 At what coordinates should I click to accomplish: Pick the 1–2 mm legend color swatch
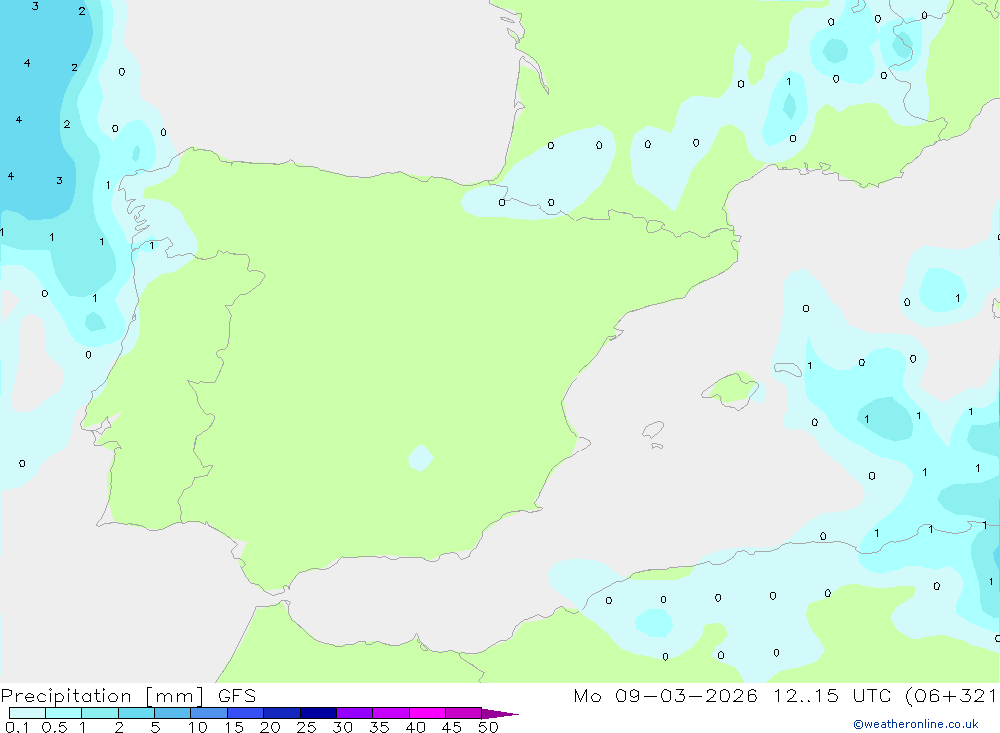tap(99, 713)
